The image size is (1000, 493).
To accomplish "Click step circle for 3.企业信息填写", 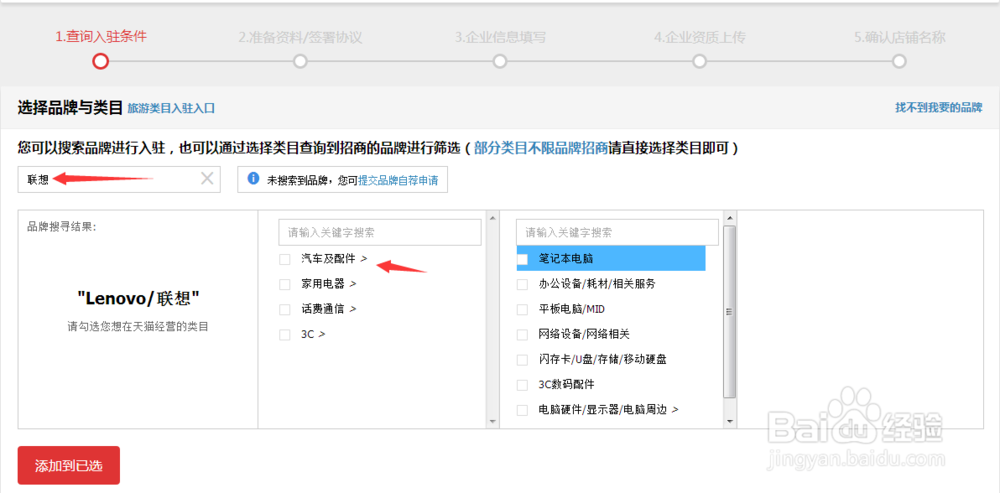I will tap(500, 61).
